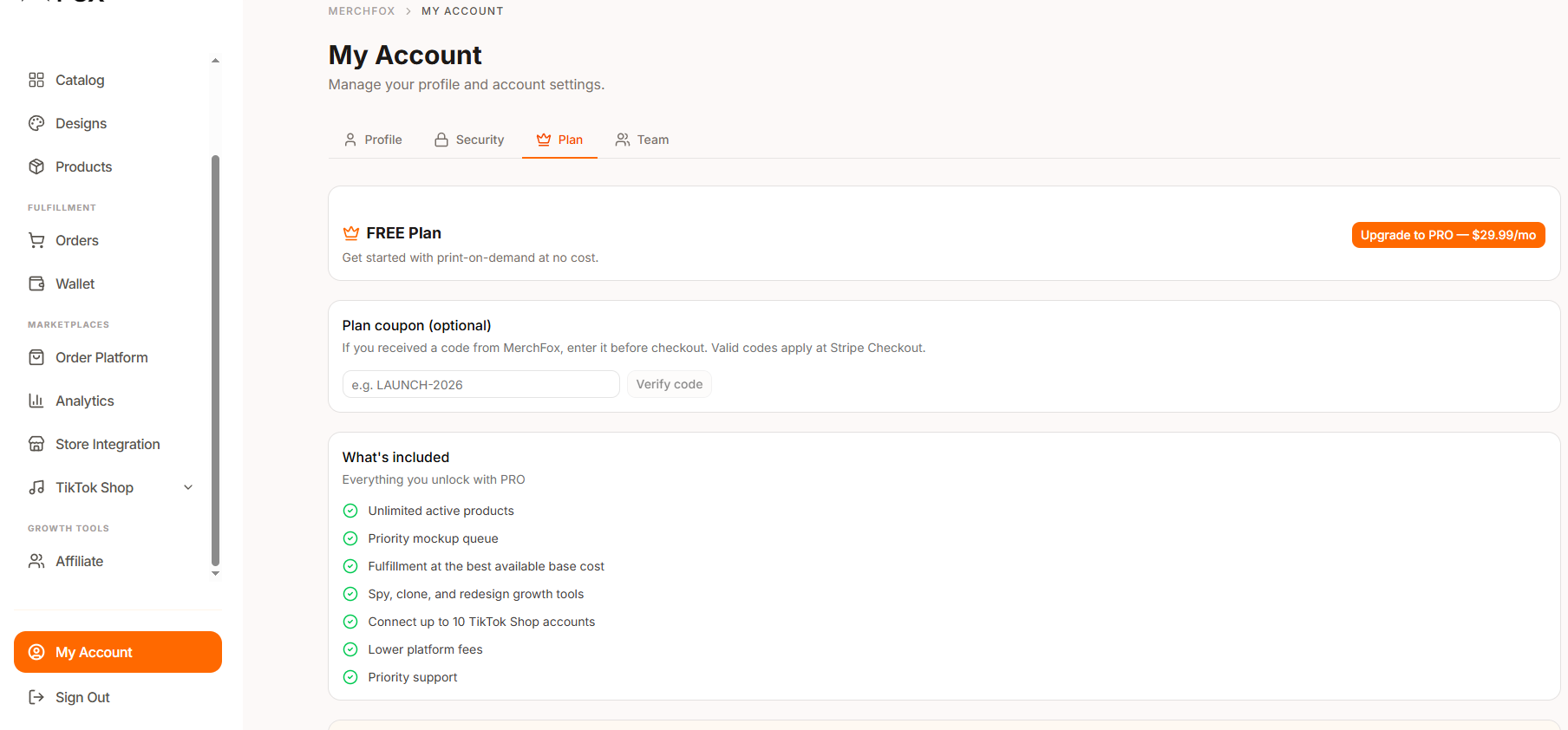Click the 'Connect up to 10 TikTok Shop accounts' text
Screen dimensions: 1568x730
[481, 622]
